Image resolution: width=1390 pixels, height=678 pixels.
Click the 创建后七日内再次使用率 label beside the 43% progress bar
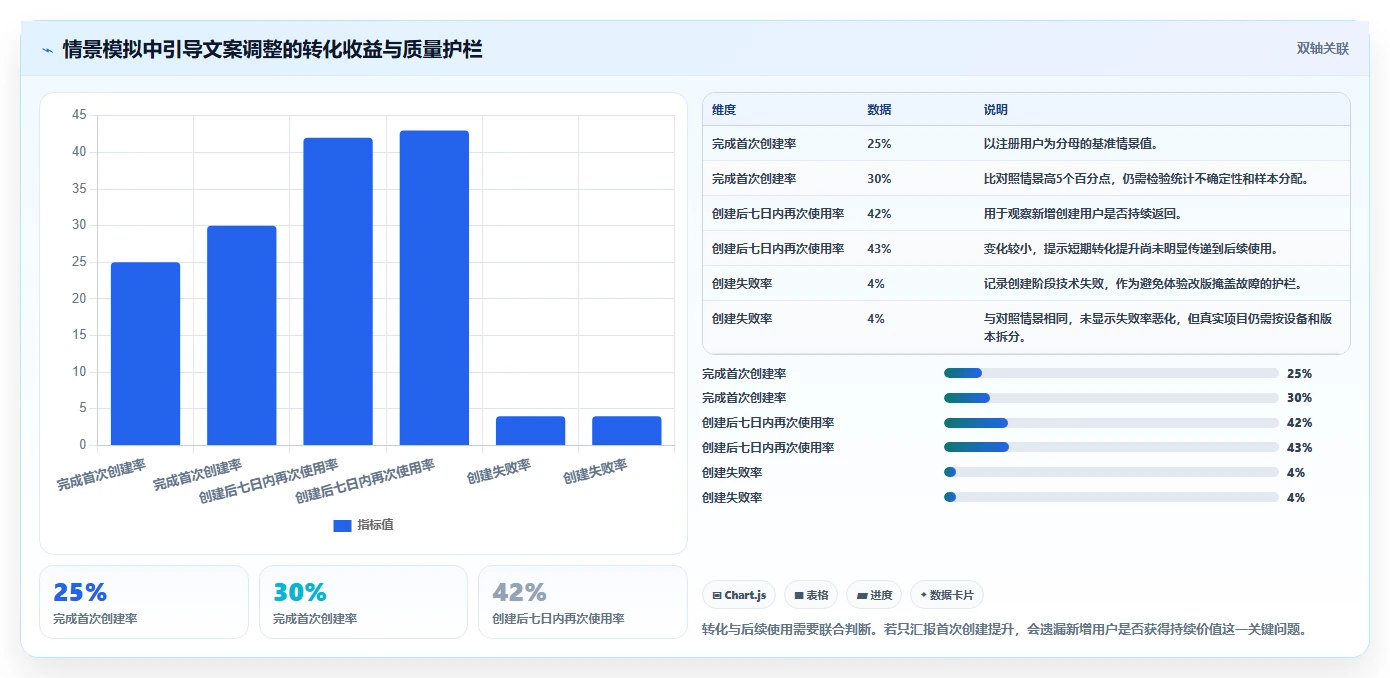(x=768, y=448)
